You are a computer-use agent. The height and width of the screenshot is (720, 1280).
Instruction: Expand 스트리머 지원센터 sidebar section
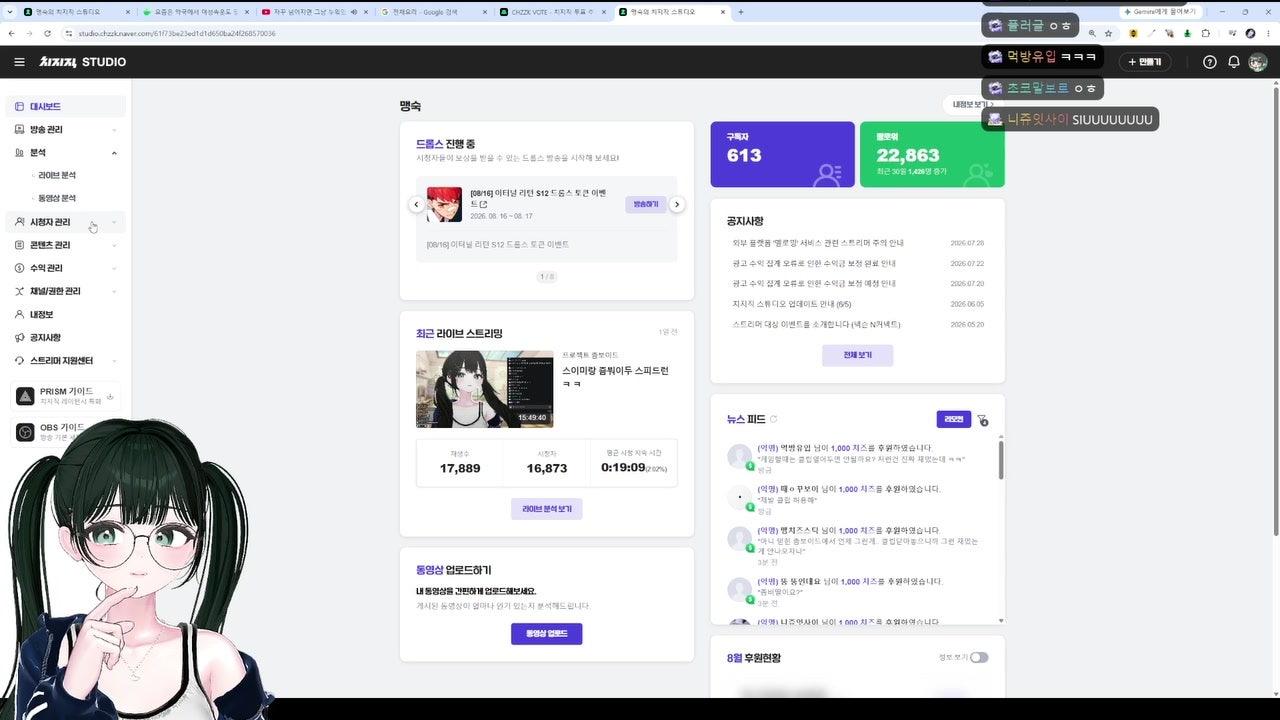(x=66, y=361)
